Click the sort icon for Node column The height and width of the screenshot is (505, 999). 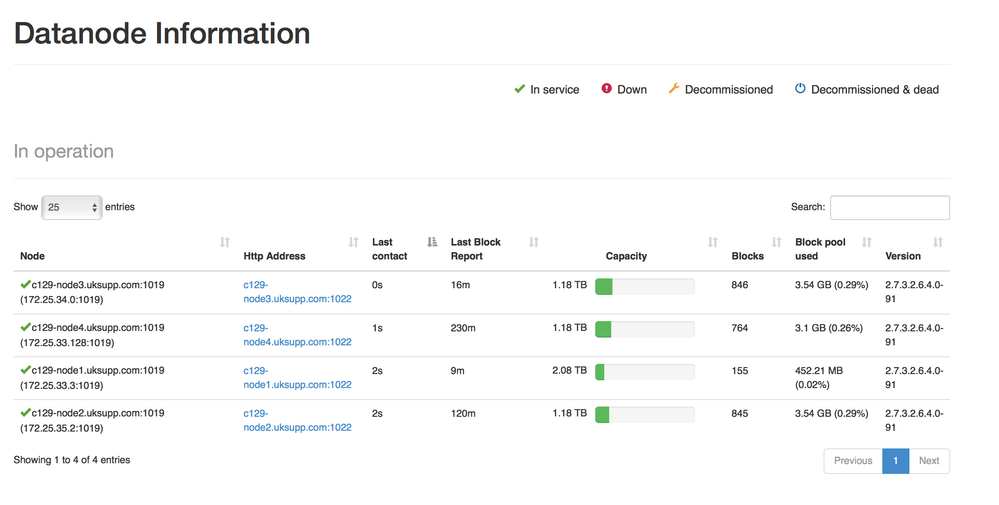[225, 242]
